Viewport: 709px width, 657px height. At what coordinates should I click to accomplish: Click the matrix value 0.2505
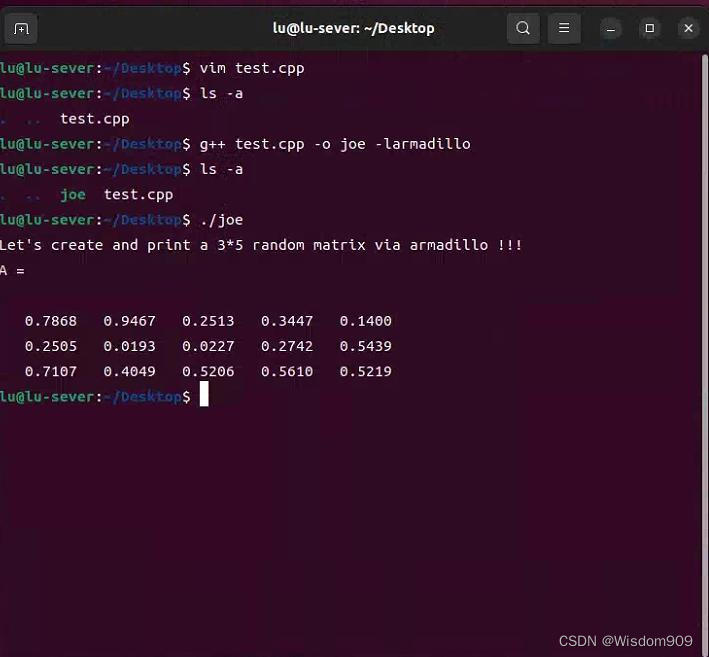(x=51, y=346)
